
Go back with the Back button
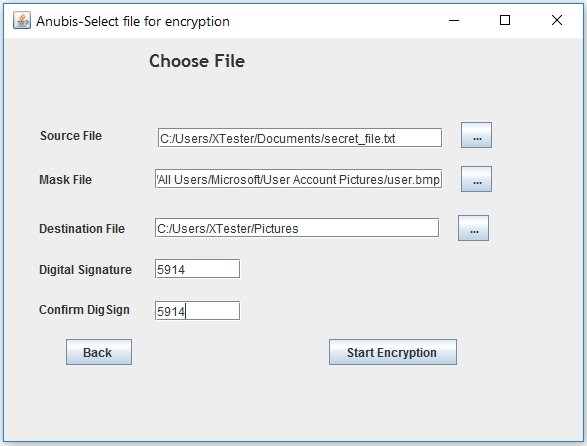[x=99, y=352]
